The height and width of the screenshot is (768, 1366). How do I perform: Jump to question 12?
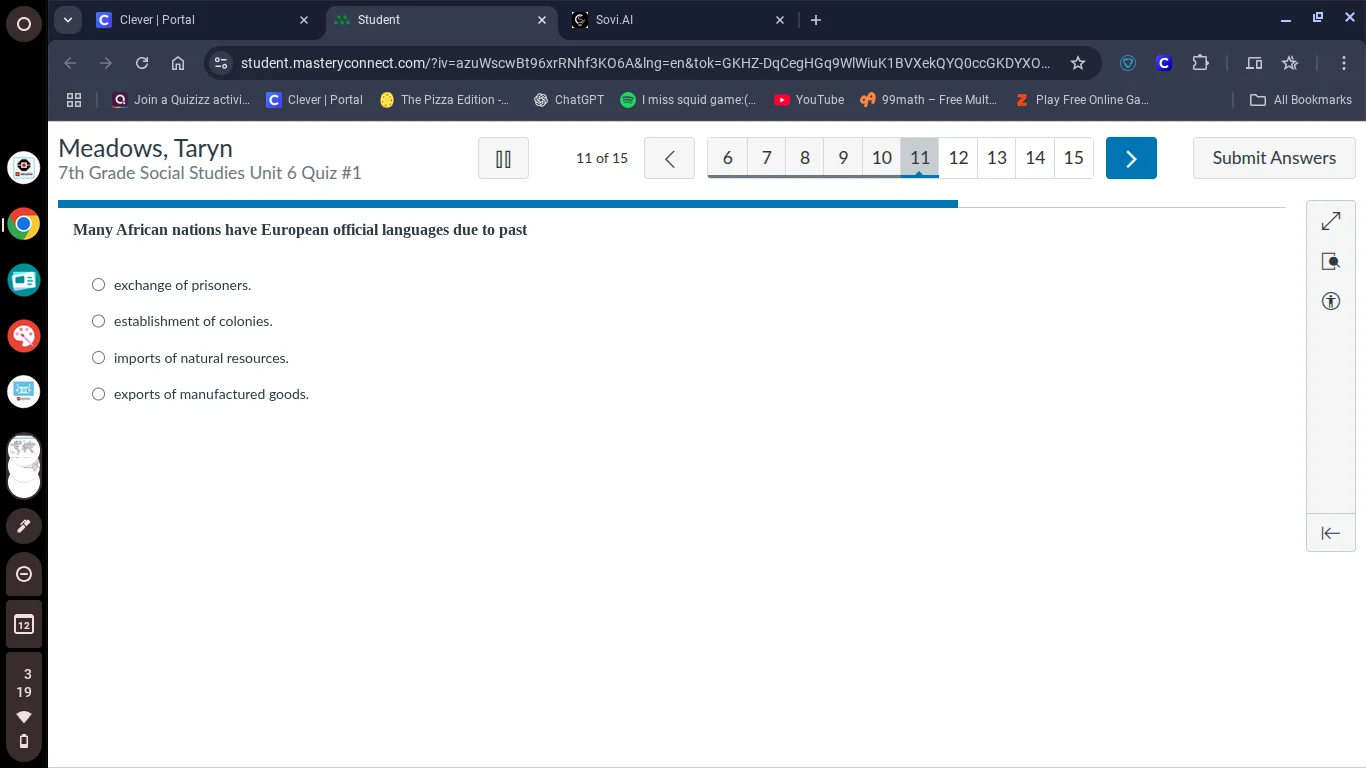[x=958, y=158]
